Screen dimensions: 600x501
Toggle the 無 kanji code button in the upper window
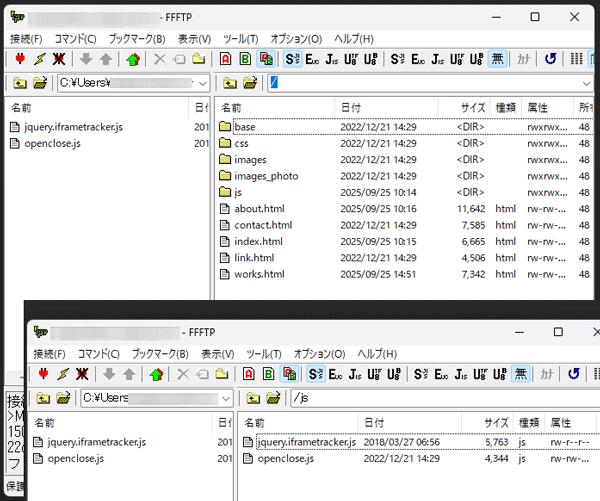497,59
